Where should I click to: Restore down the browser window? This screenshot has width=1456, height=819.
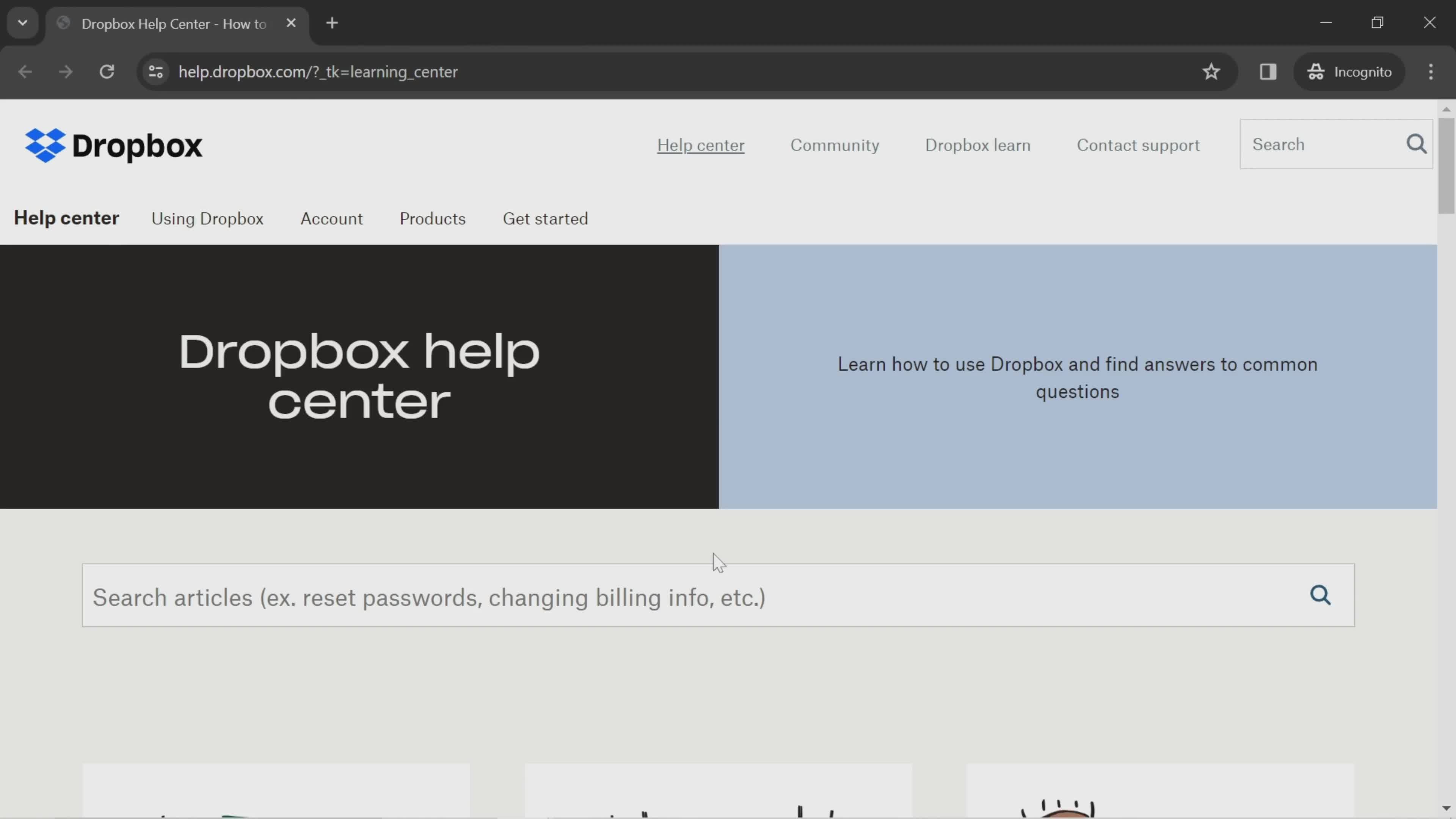point(1378,23)
